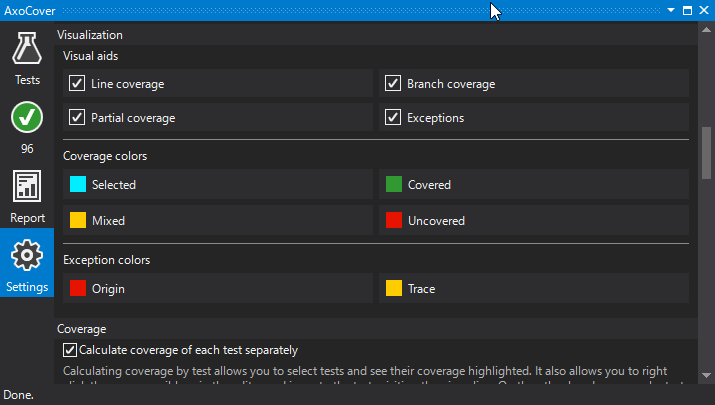The height and width of the screenshot is (405, 715).
Task: Edit the yellow Mixed color swatch
Action: tap(78, 220)
